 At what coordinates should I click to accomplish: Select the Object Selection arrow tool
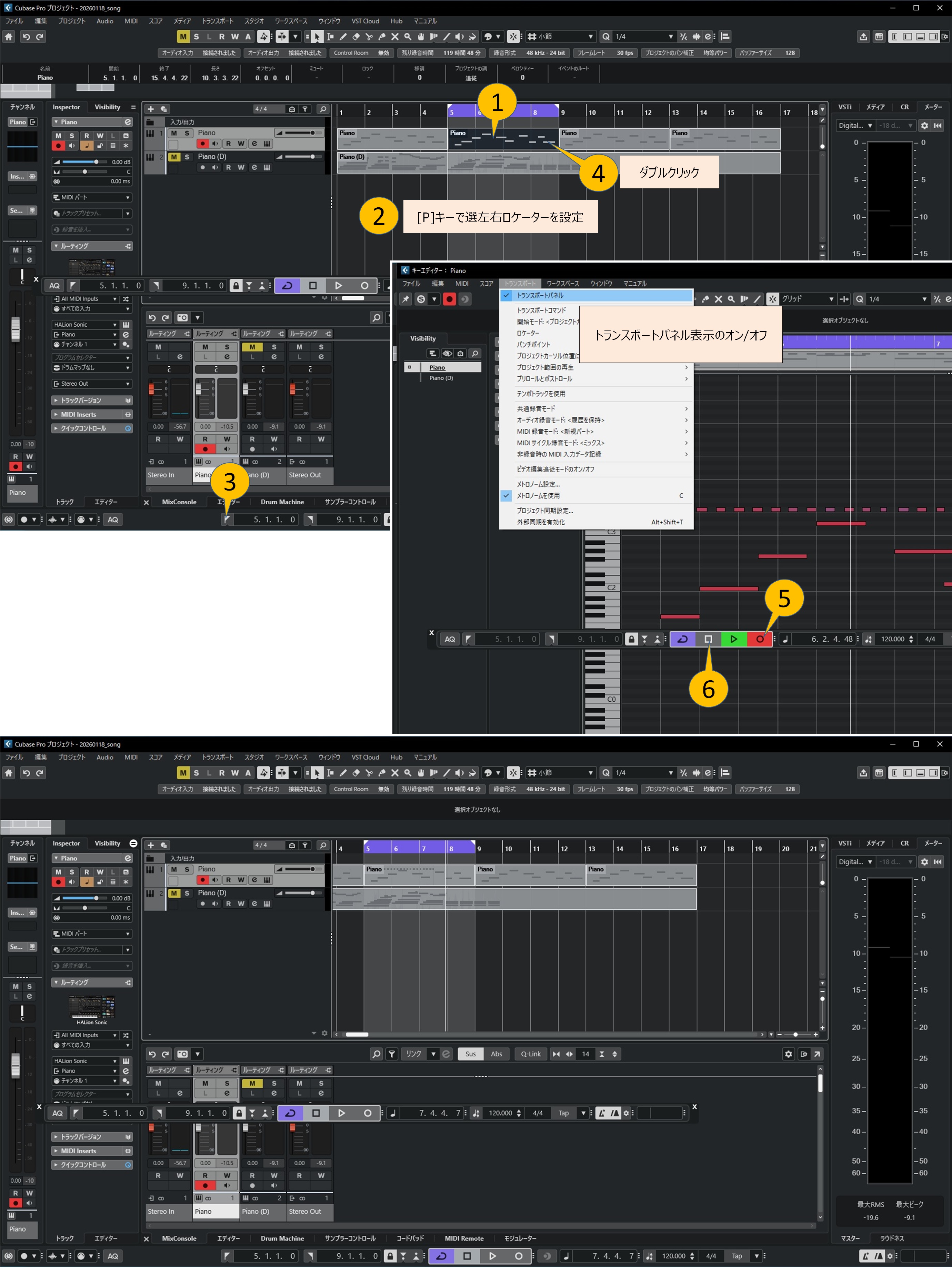click(x=317, y=36)
